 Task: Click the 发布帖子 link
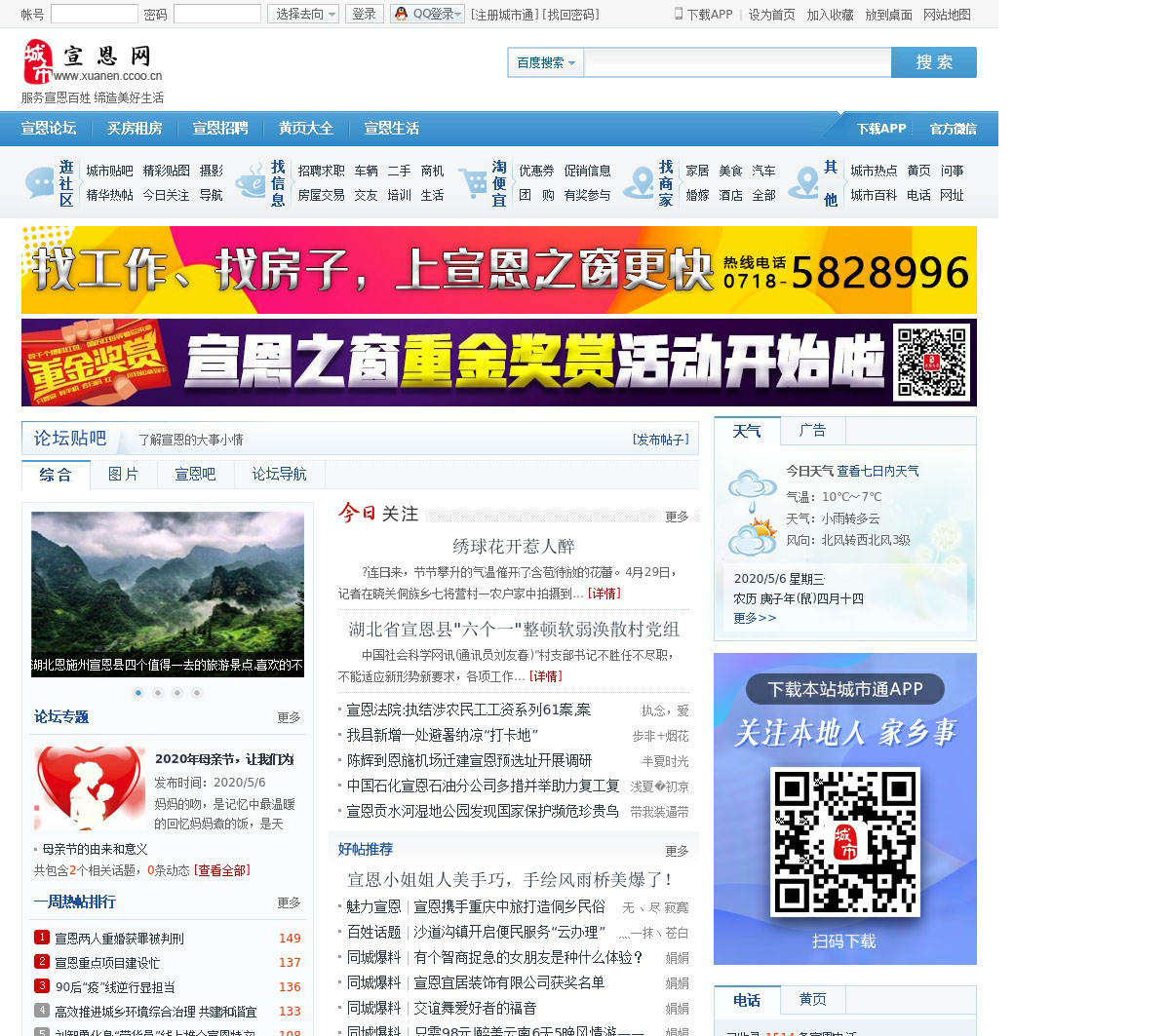(x=661, y=440)
